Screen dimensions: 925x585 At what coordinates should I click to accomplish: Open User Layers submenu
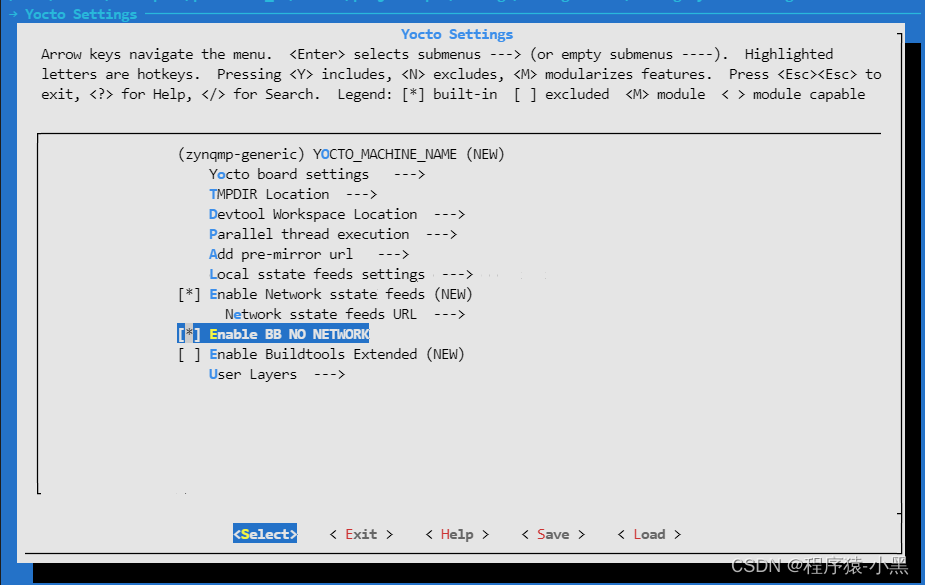277,374
